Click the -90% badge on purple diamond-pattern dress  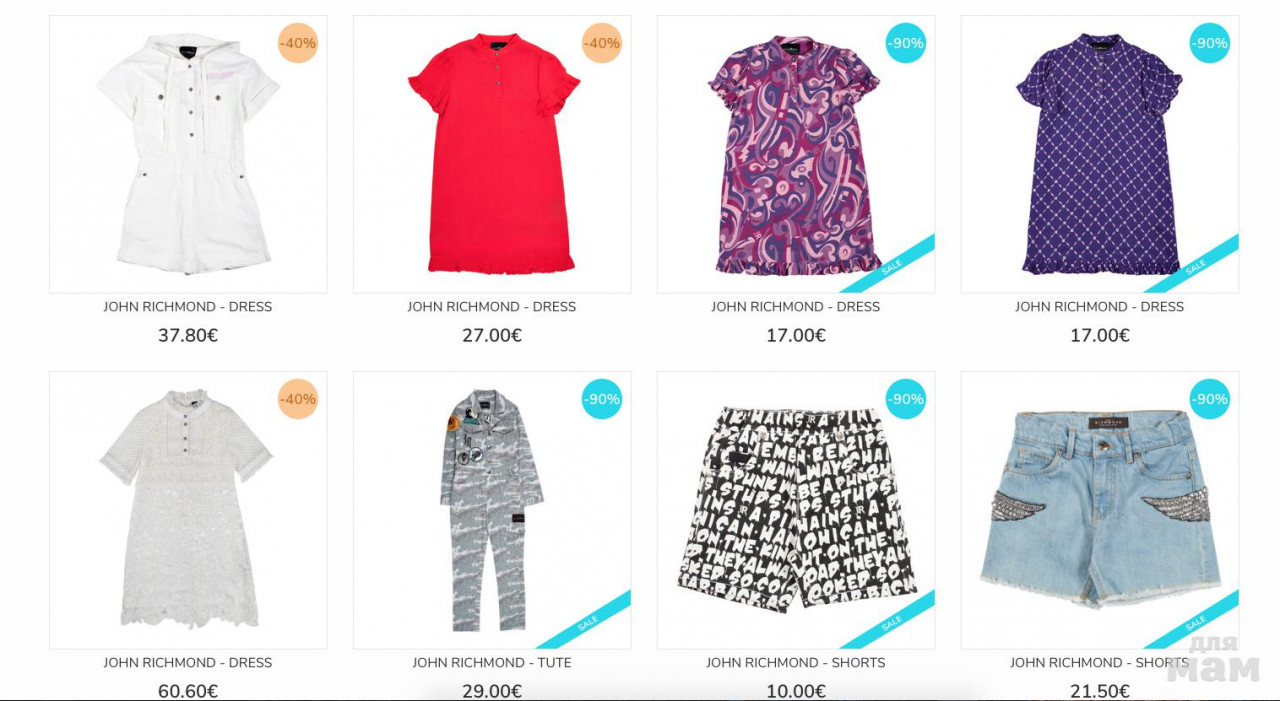click(x=1210, y=43)
